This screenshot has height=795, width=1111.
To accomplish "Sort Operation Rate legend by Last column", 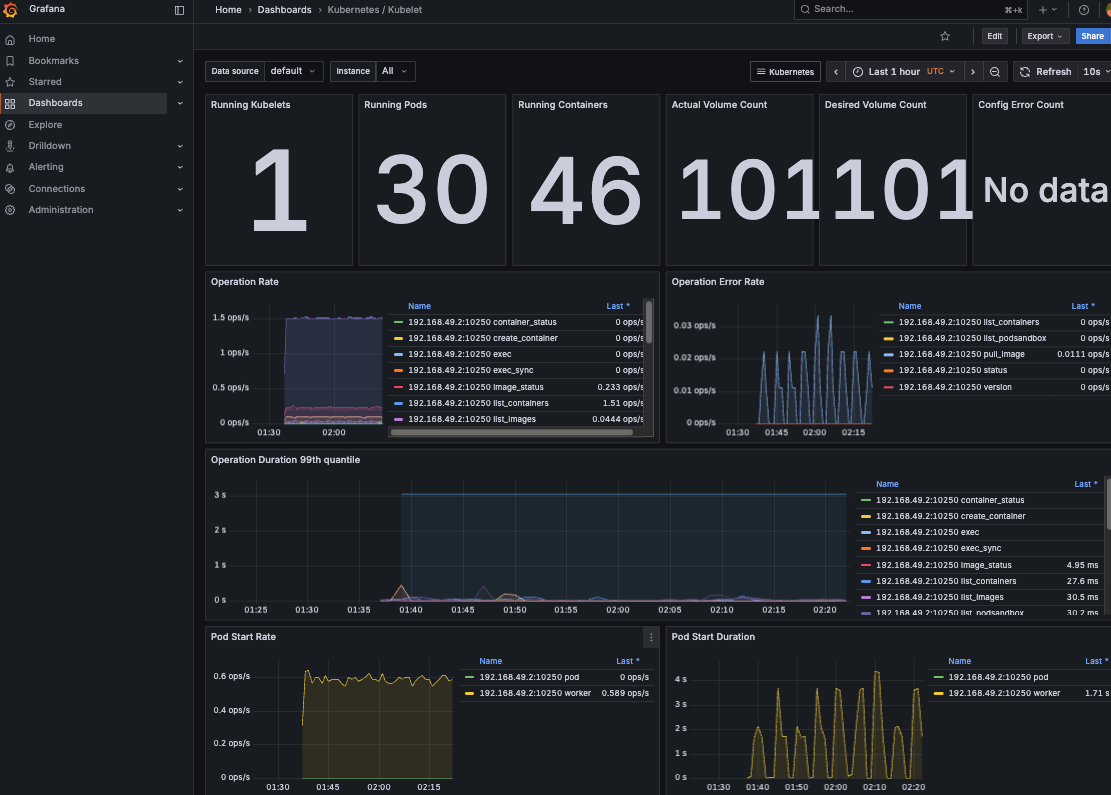I will [x=617, y=306].
